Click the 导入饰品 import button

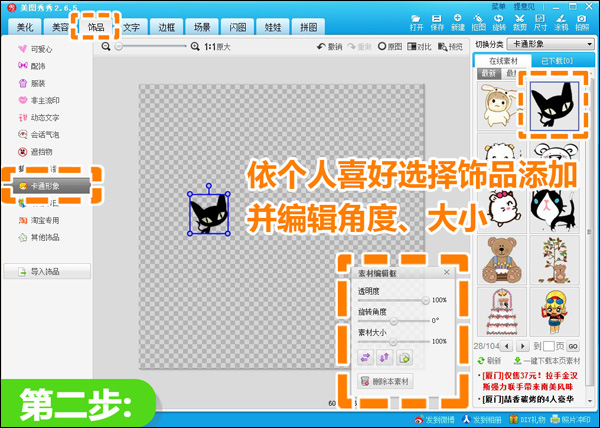[47, 272]
